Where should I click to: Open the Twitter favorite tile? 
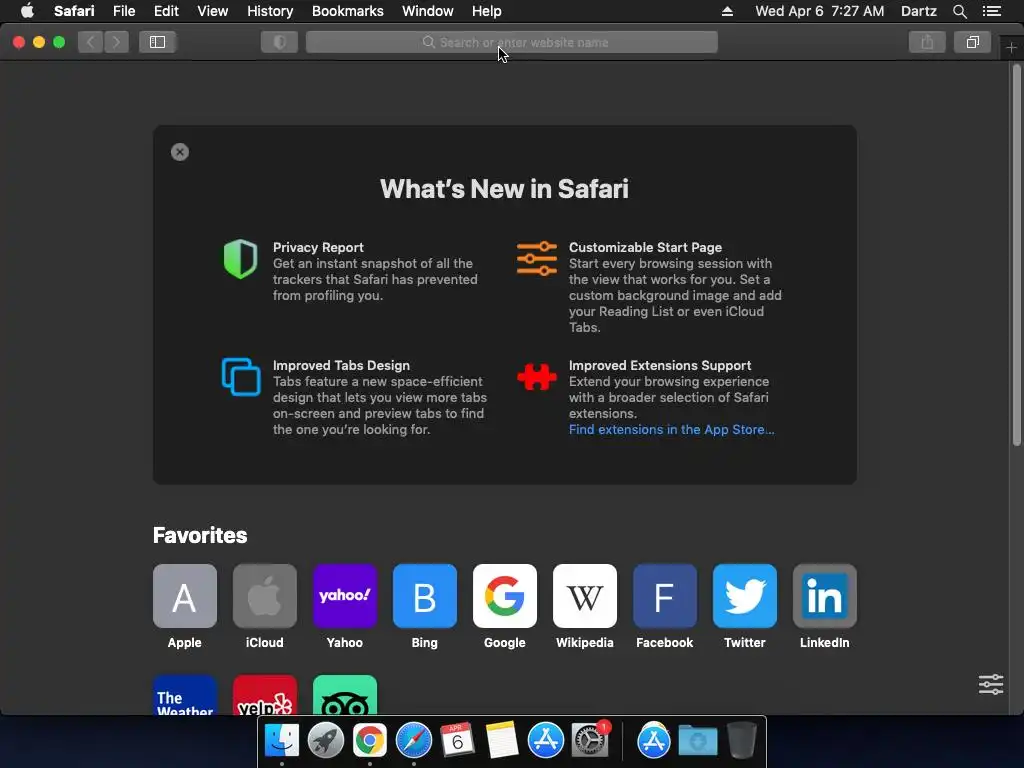pyautogui.click(x=744, y=596)
